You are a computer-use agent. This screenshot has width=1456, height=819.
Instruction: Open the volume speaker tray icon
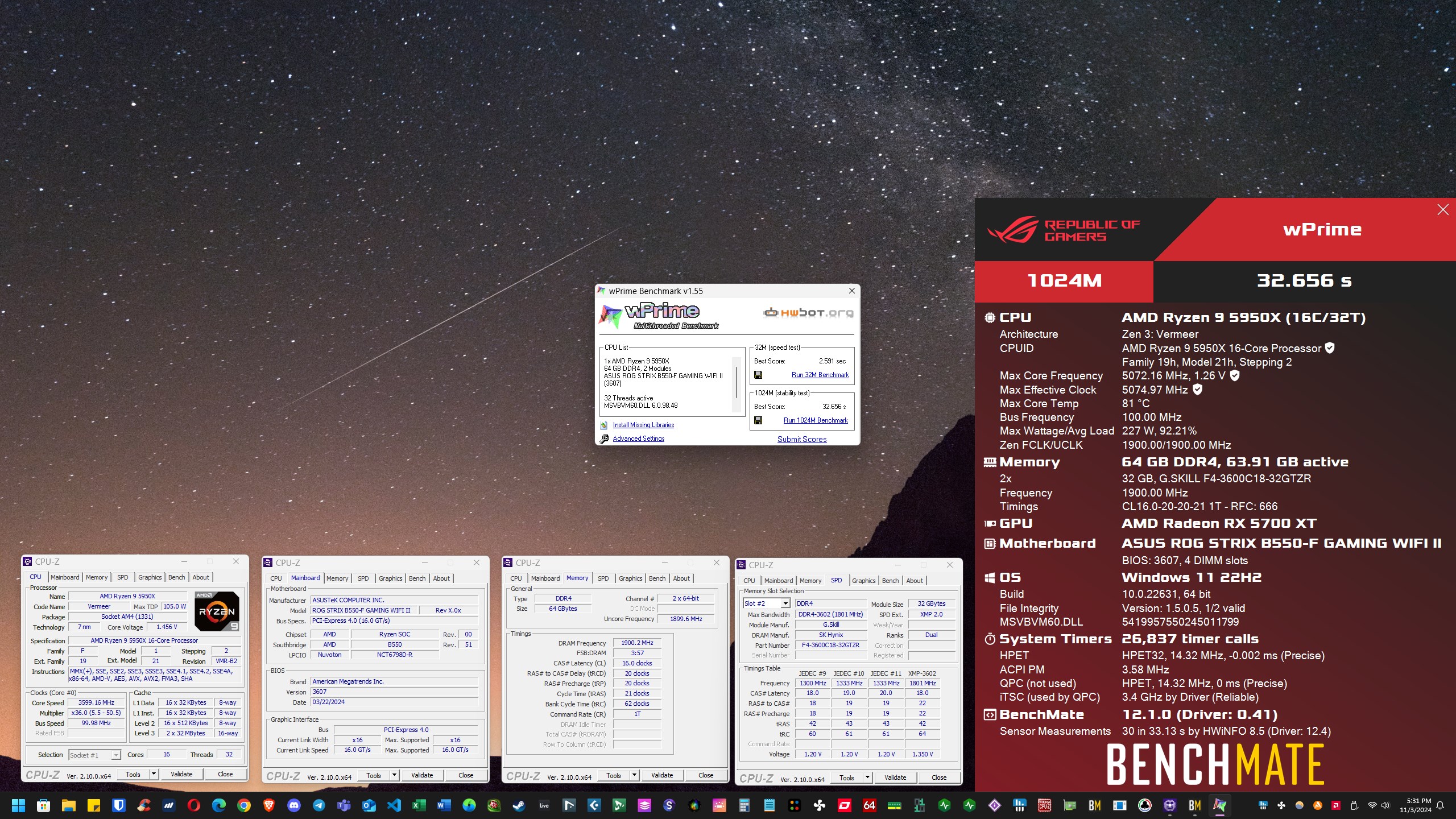(x=1385, y=805)
